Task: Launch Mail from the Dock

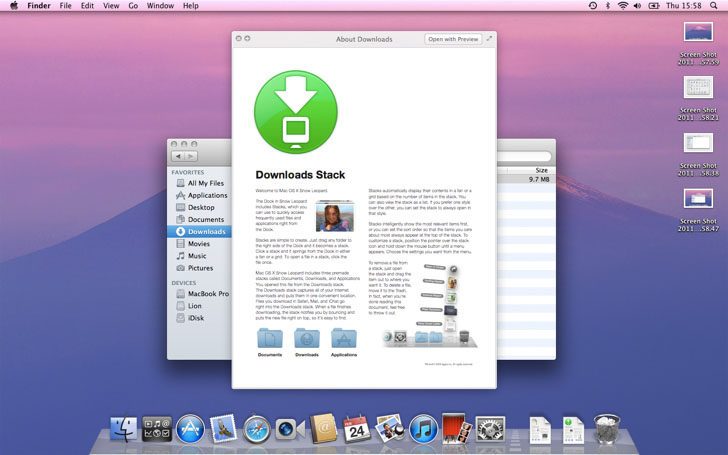Action: [223, 428]
